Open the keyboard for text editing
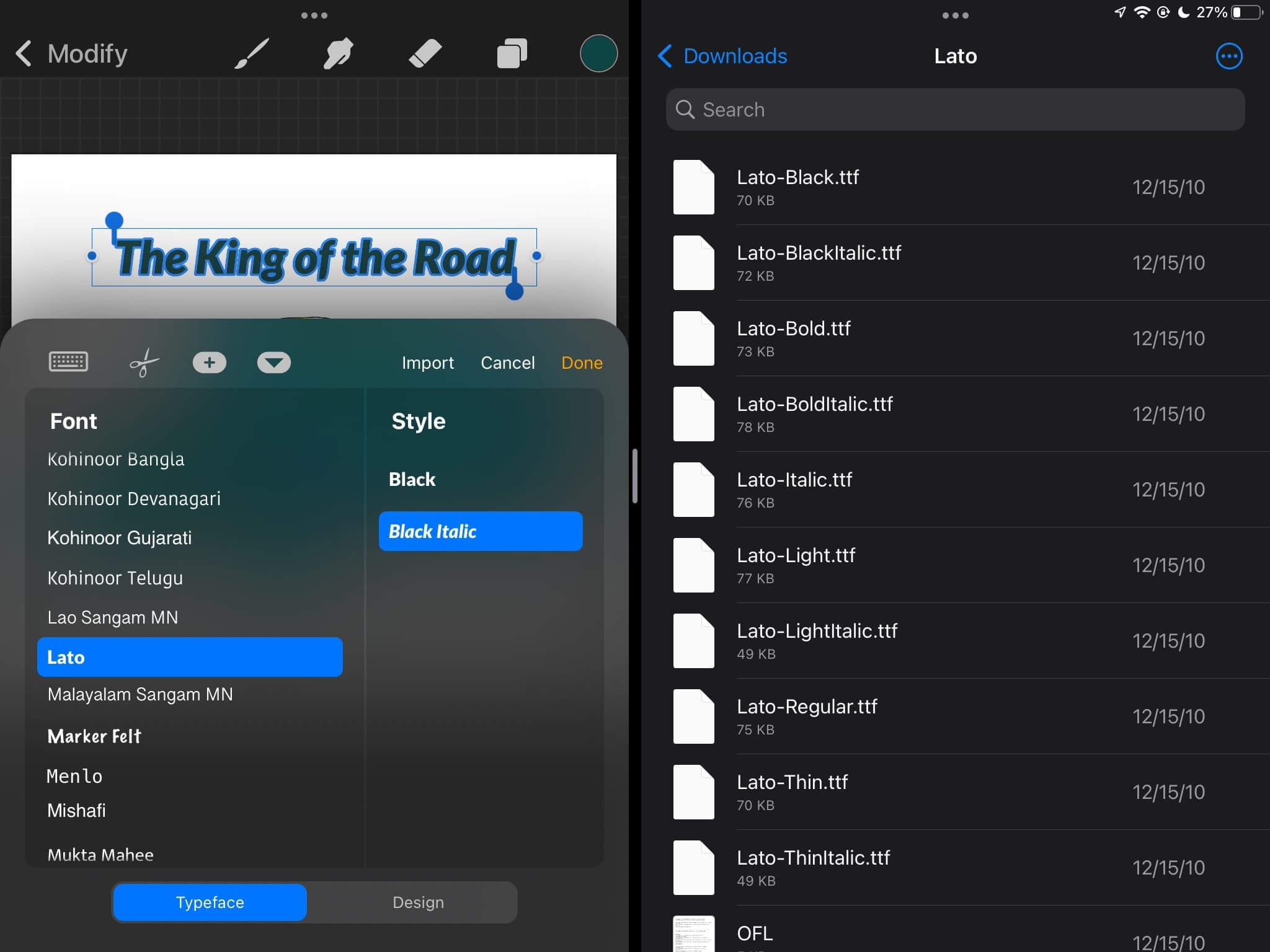 pos(68,362)
